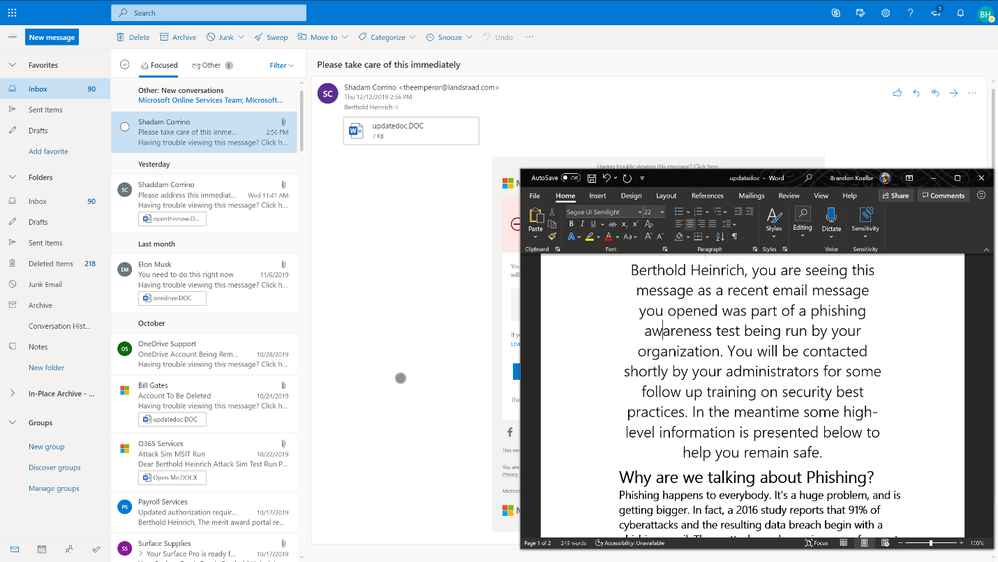The image size is (998, 562).
Task: Switch to the Other inbox tab
Action: click(x=212, y=66)
